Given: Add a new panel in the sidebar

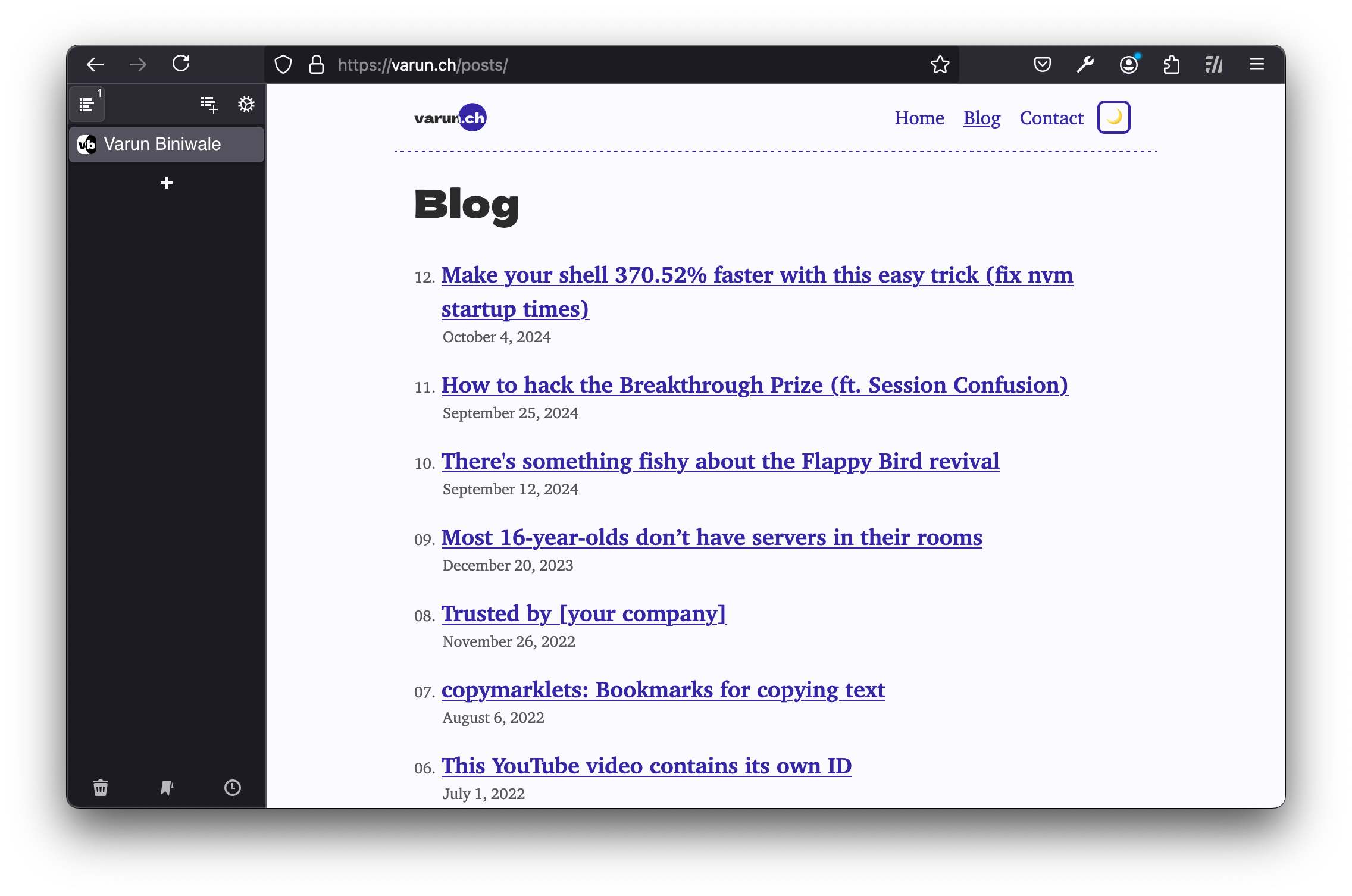Looking at the screenshot, I should pyautogui.click(x=209, y=105).
